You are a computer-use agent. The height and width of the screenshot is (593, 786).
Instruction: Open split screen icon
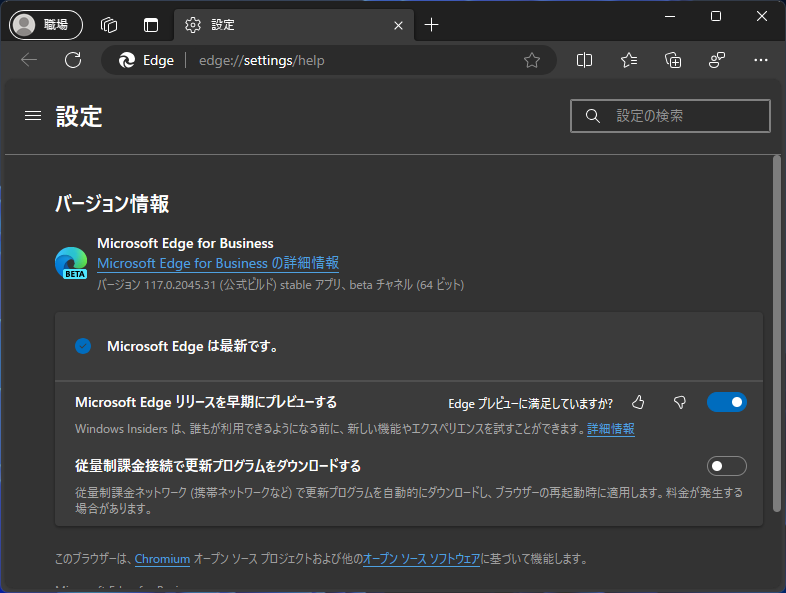pyautogui.click(x=584, y=60)
